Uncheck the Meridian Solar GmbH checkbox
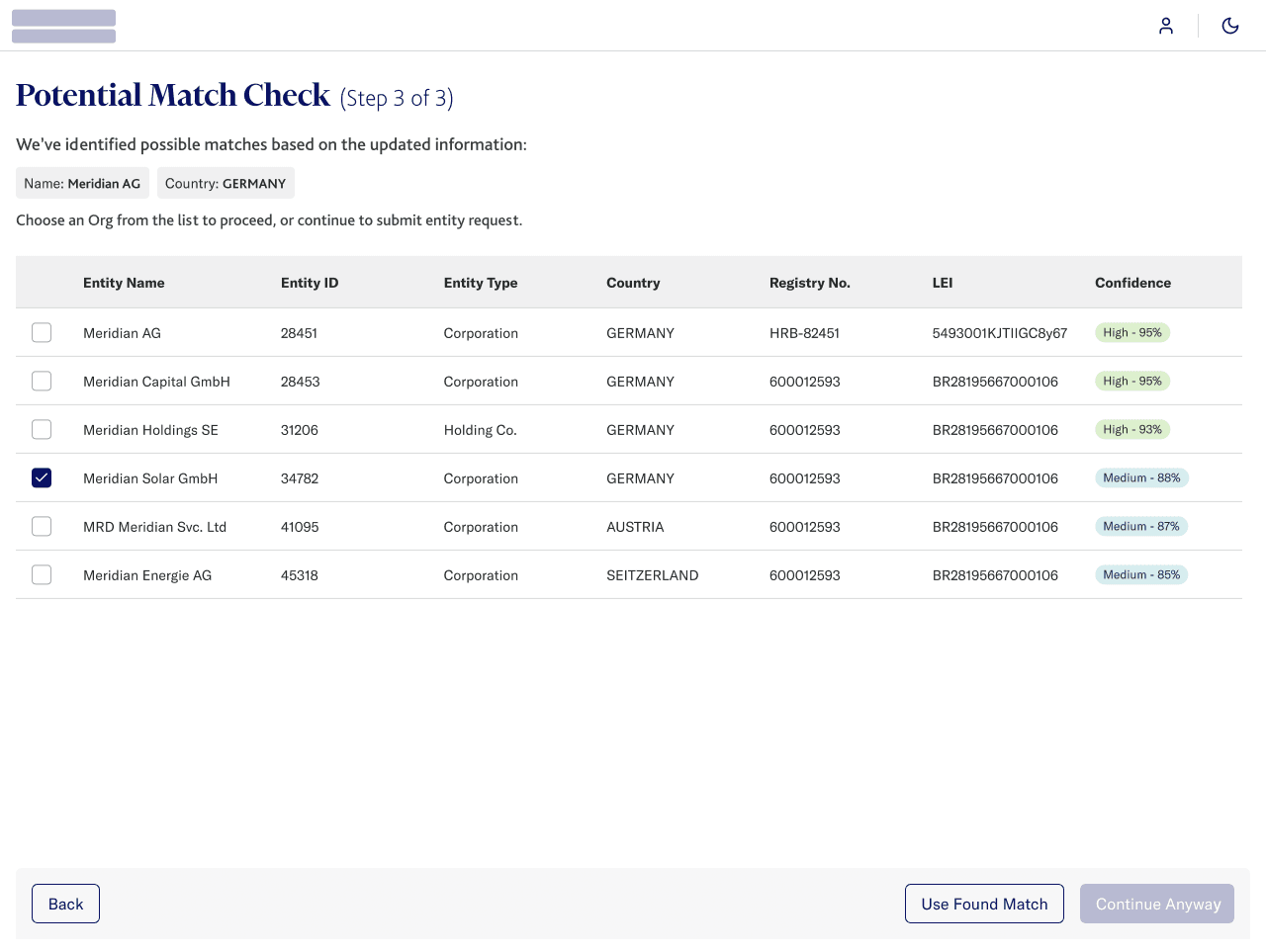The height and width of the screenshot is (952, 1266). click(42, 477)
